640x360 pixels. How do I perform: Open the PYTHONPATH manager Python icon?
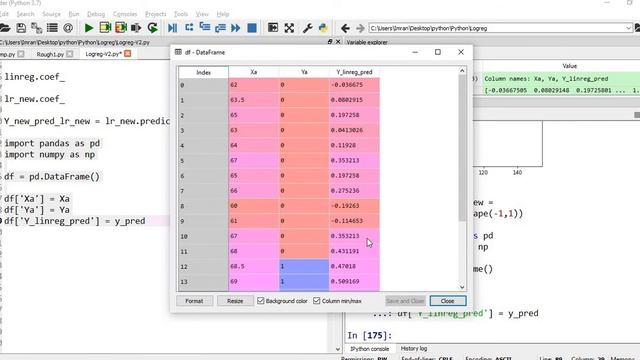click(x=323, y=28)
